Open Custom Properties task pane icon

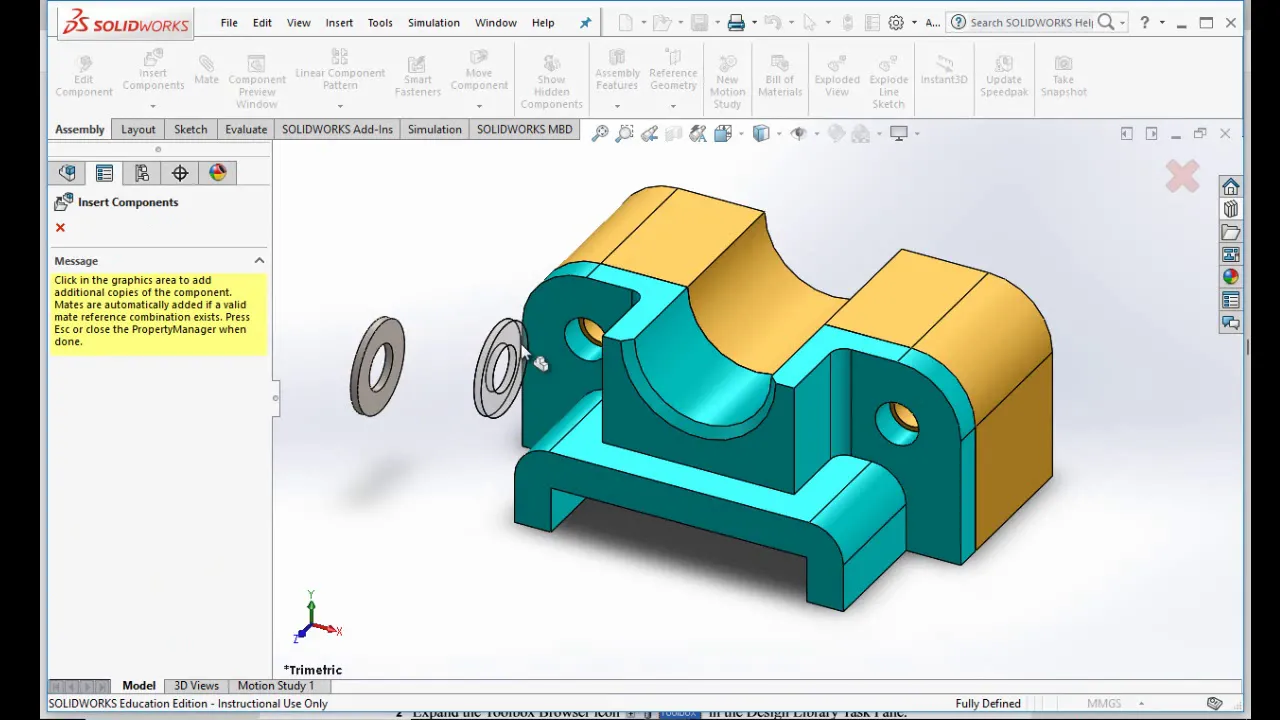pos(1231,300)
